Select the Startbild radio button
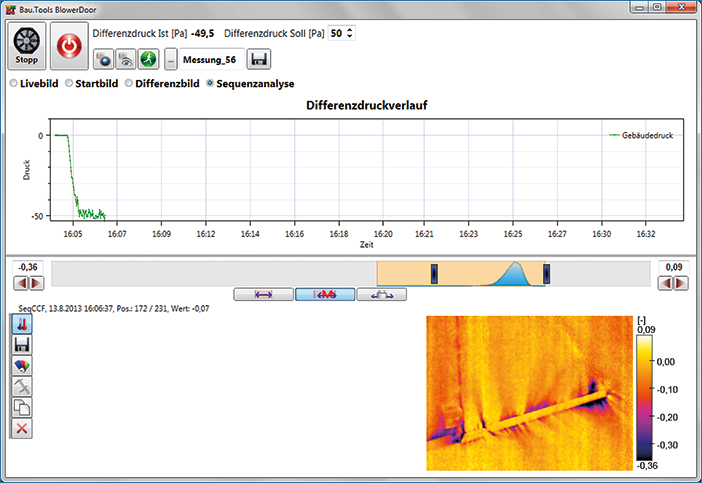The height and width of the screenshot is (483, 702). 69,83
